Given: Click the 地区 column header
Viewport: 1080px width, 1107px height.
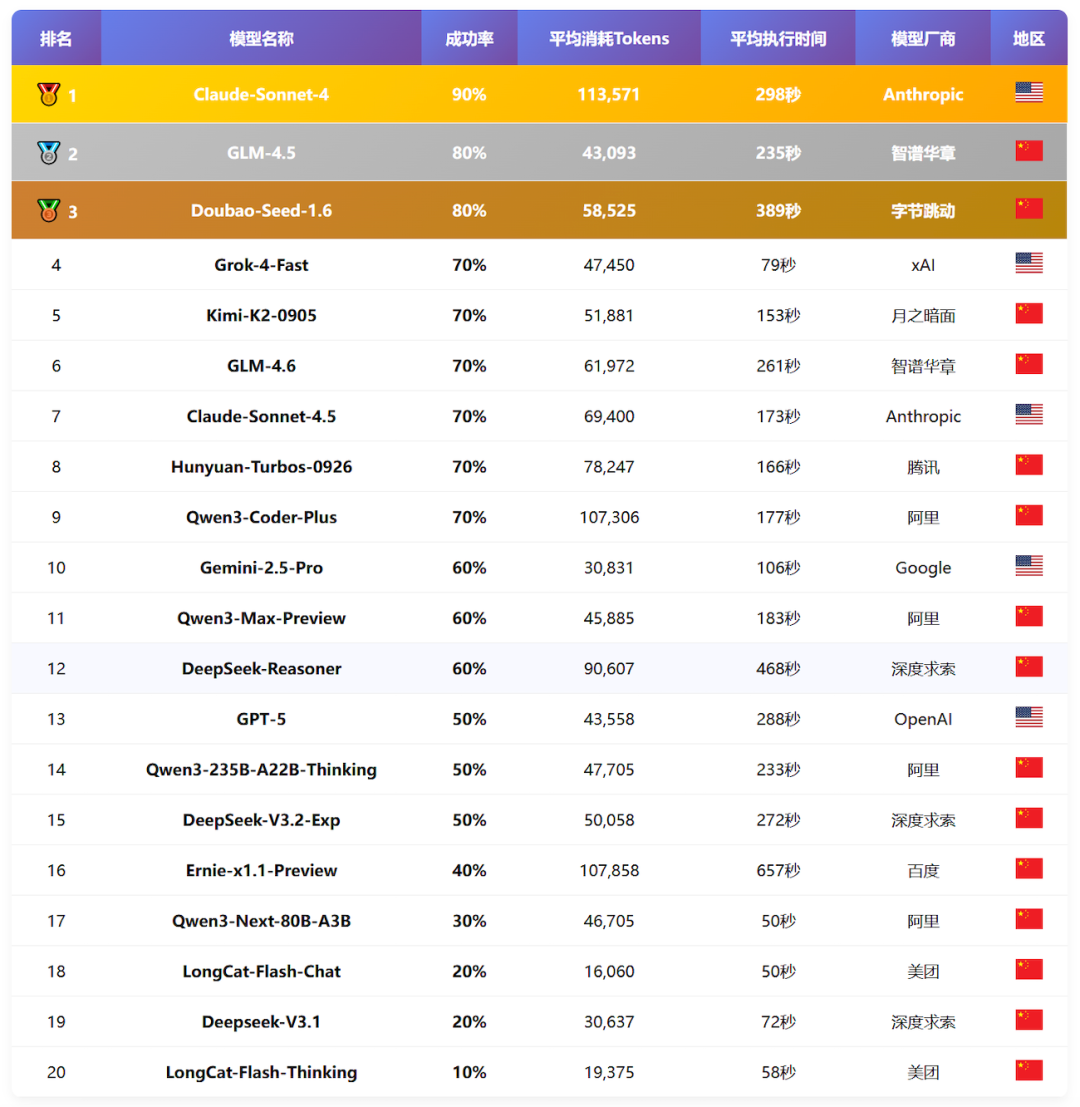Looking at the screenshot, I should coord(1028,39).
